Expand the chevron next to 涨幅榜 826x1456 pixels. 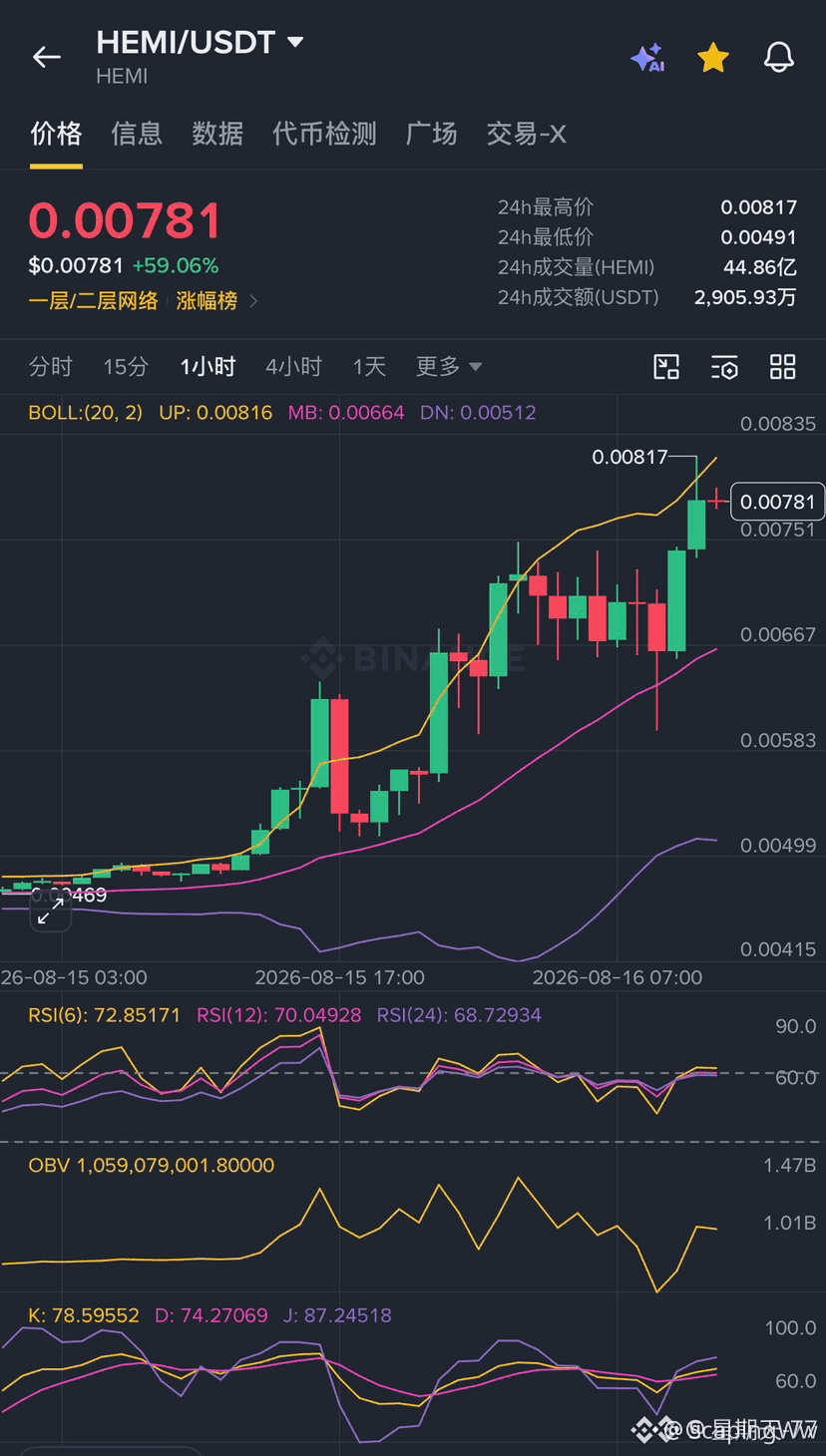pyautogui.click(x=253, y=300)
